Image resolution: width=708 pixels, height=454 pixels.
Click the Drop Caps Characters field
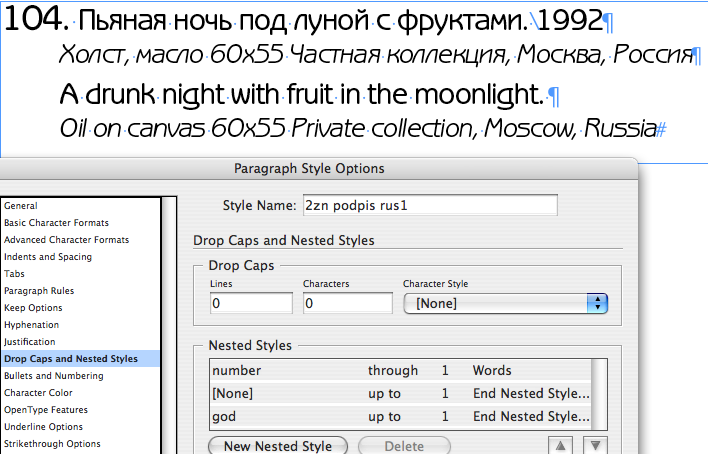(347, 303)
